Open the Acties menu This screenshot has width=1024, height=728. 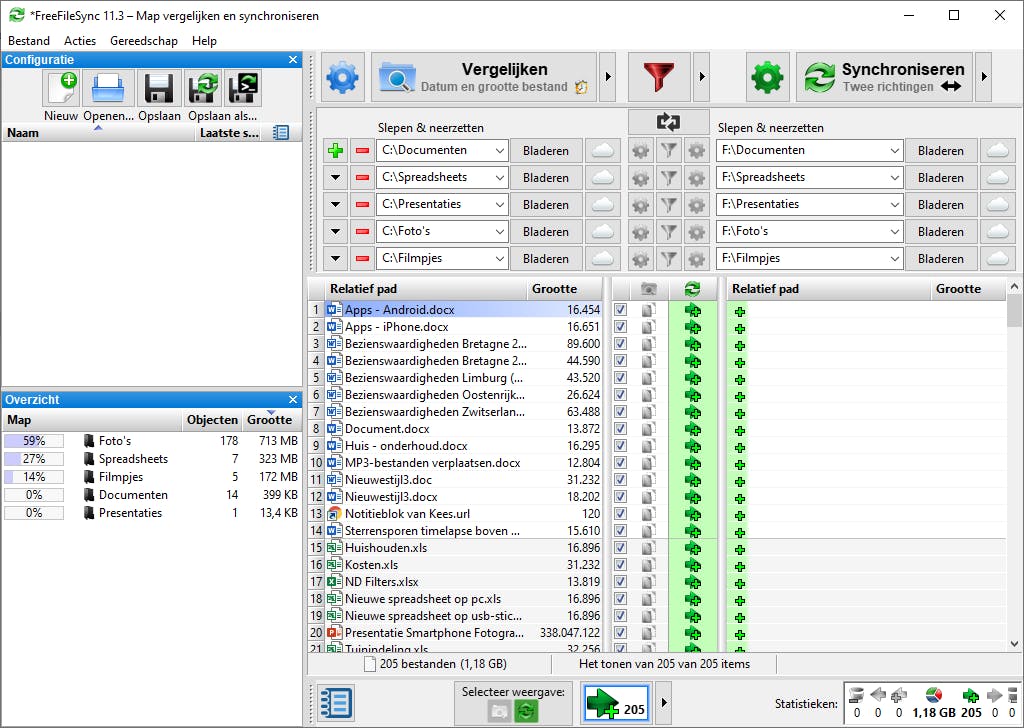point(80,40)
